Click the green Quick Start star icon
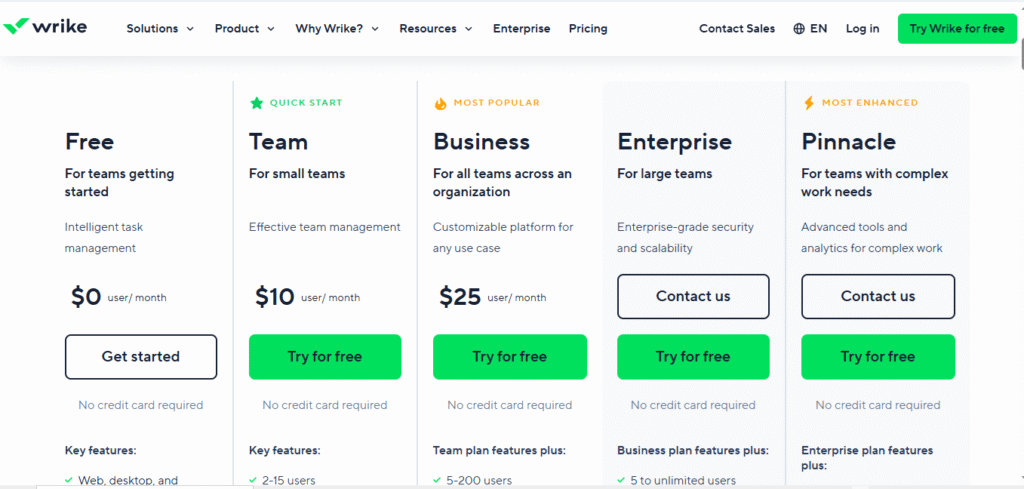The width and height of the screenshot is (1024, 489). (256, 103)
